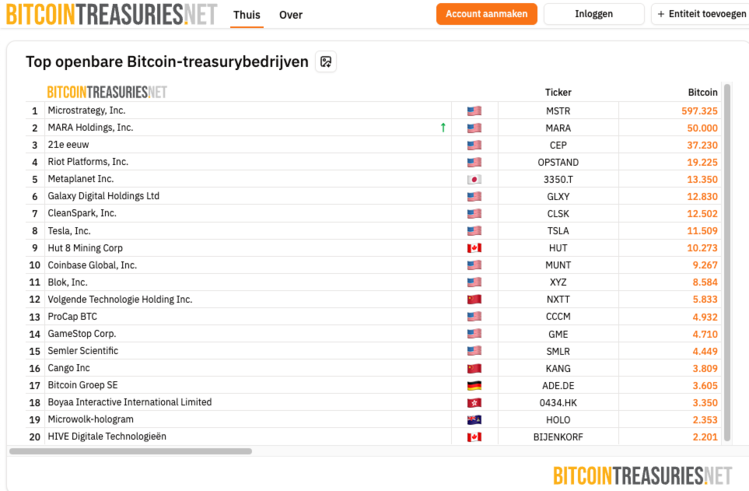Open Coinbase Global, Inc. entry

coord(92,265)
